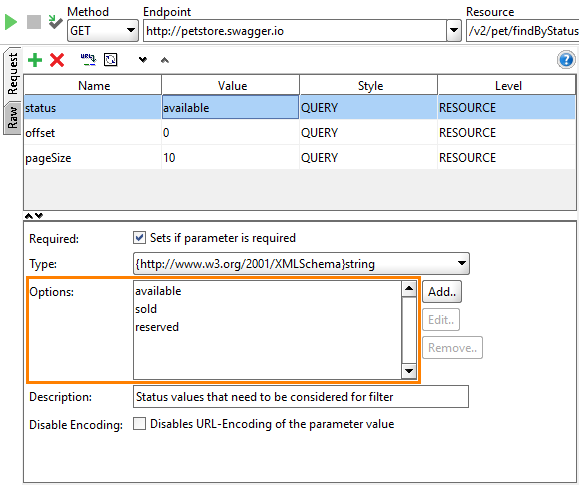The width and height of the screenshot is (579, 485).
Task: Switch to the Raw tab
Action: pyautogui.click(x=13, y=118)
